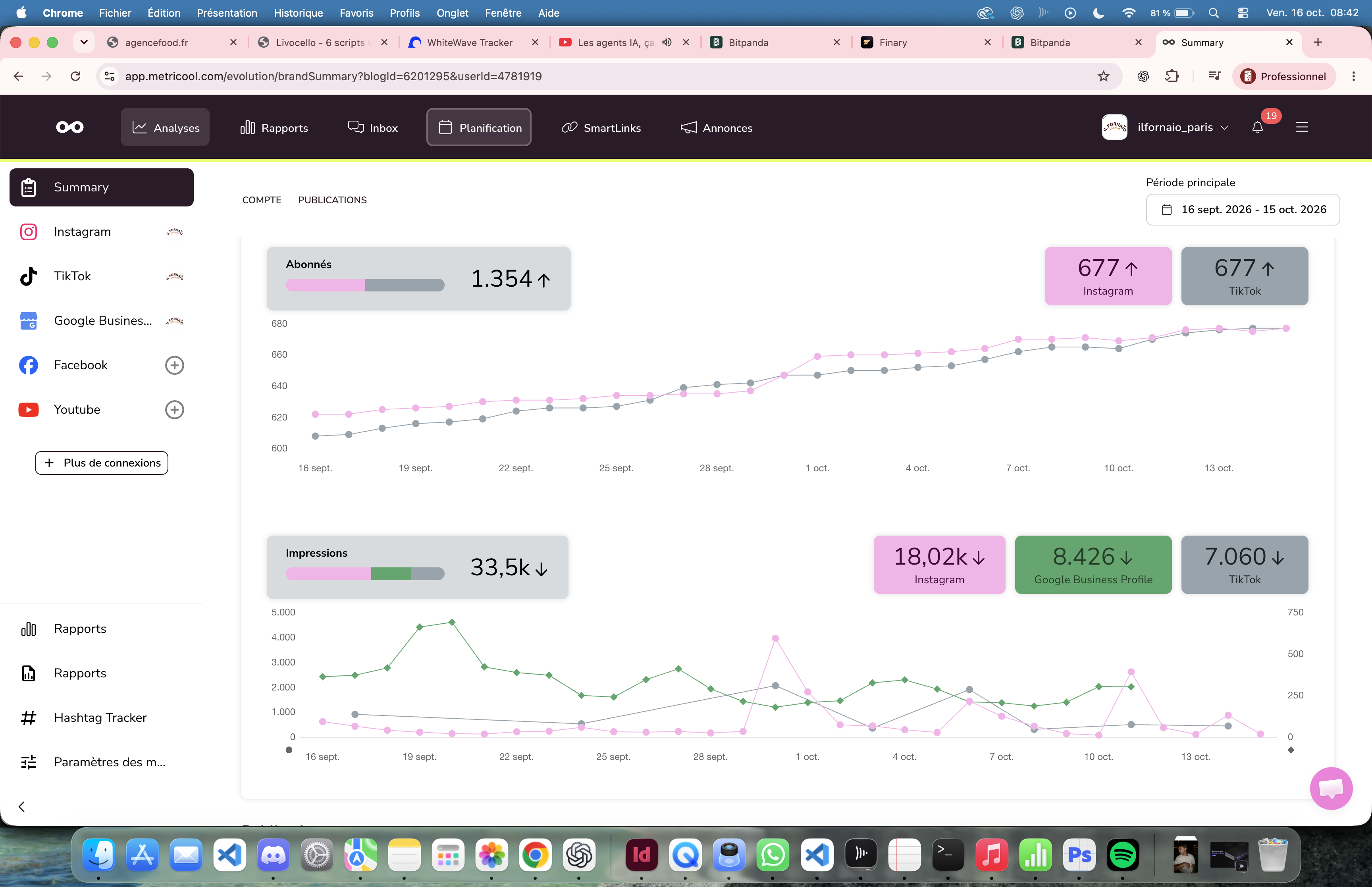Add Youtube connection with plus icon
1372x887 pixels.
(x=174, y=409)
